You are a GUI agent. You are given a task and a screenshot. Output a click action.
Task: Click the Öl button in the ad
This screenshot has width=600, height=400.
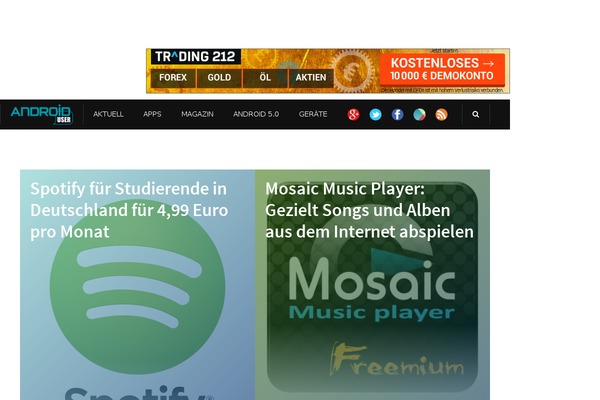265,78
